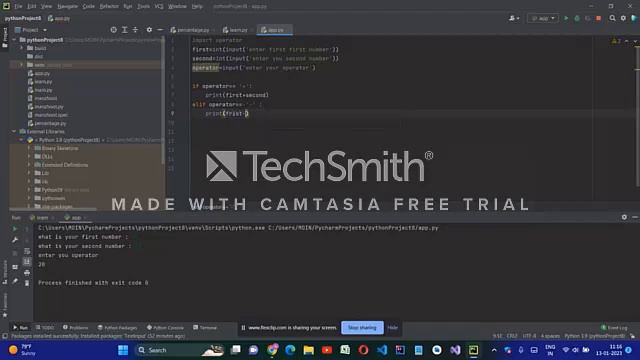The width and height of the screenshot is (640, 360).
Task: Toggle scroll to end in Run console
Action: click(x=27, y=262)
